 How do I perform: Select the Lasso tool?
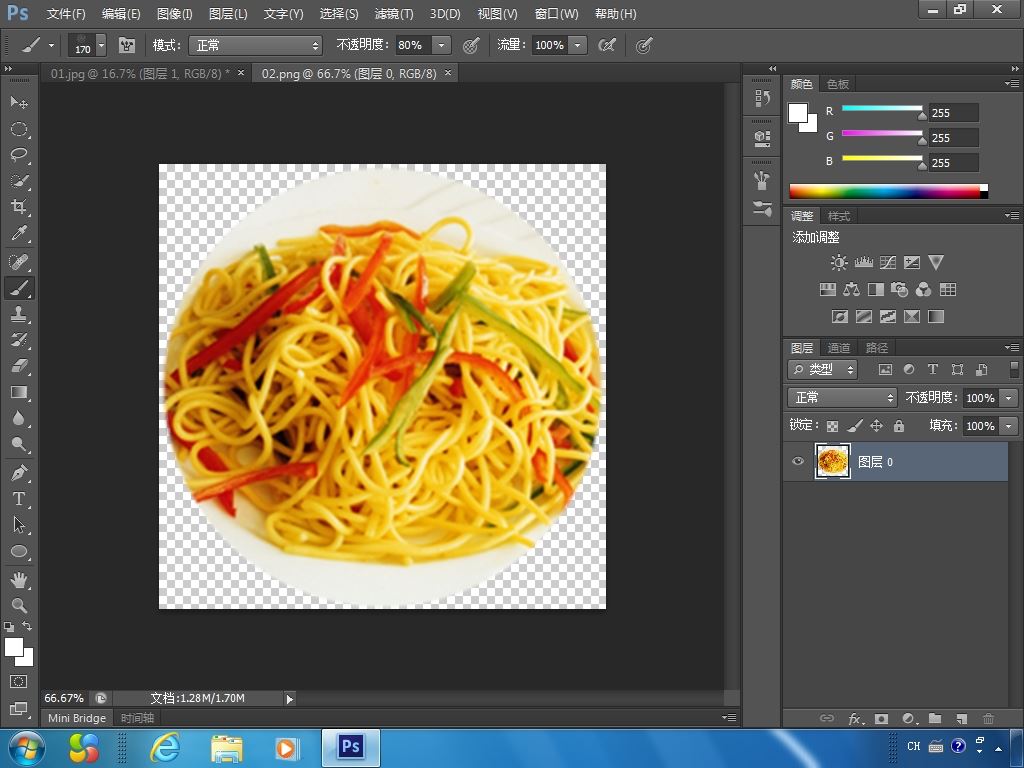click(19, 155)
